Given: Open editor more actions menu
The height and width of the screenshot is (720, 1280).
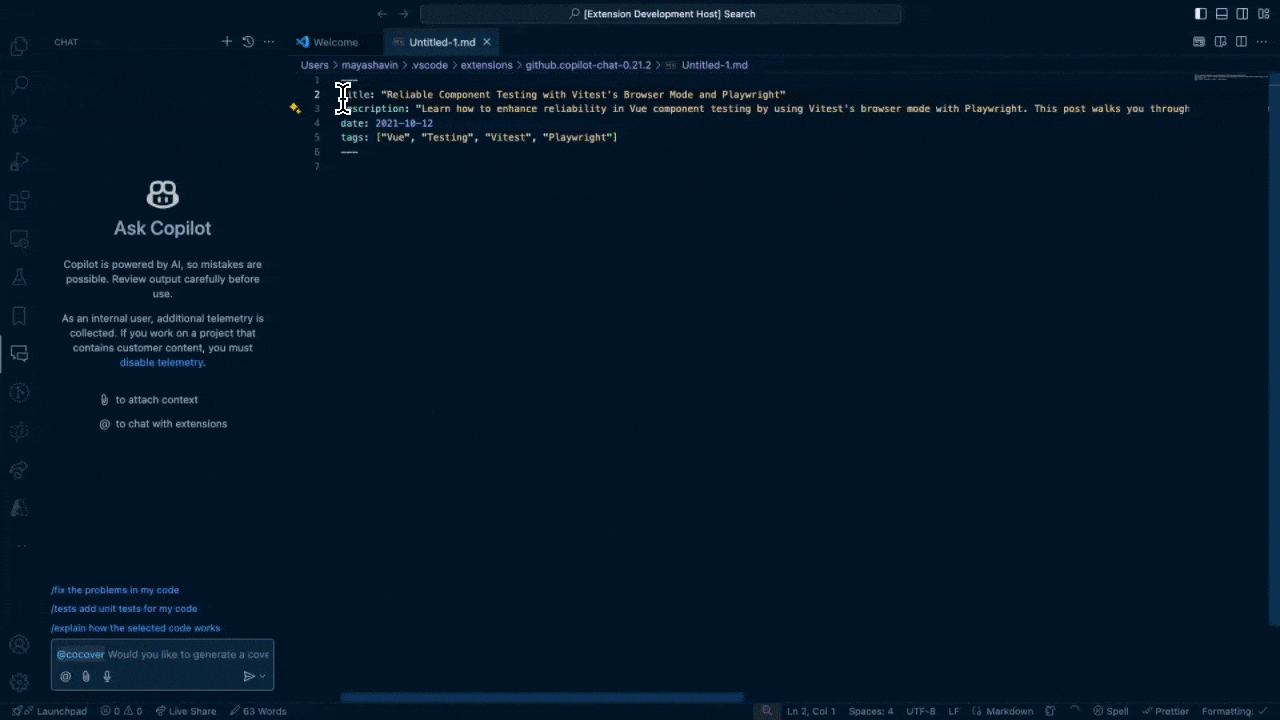Looking at the screenshot, I should [1262, 42].
